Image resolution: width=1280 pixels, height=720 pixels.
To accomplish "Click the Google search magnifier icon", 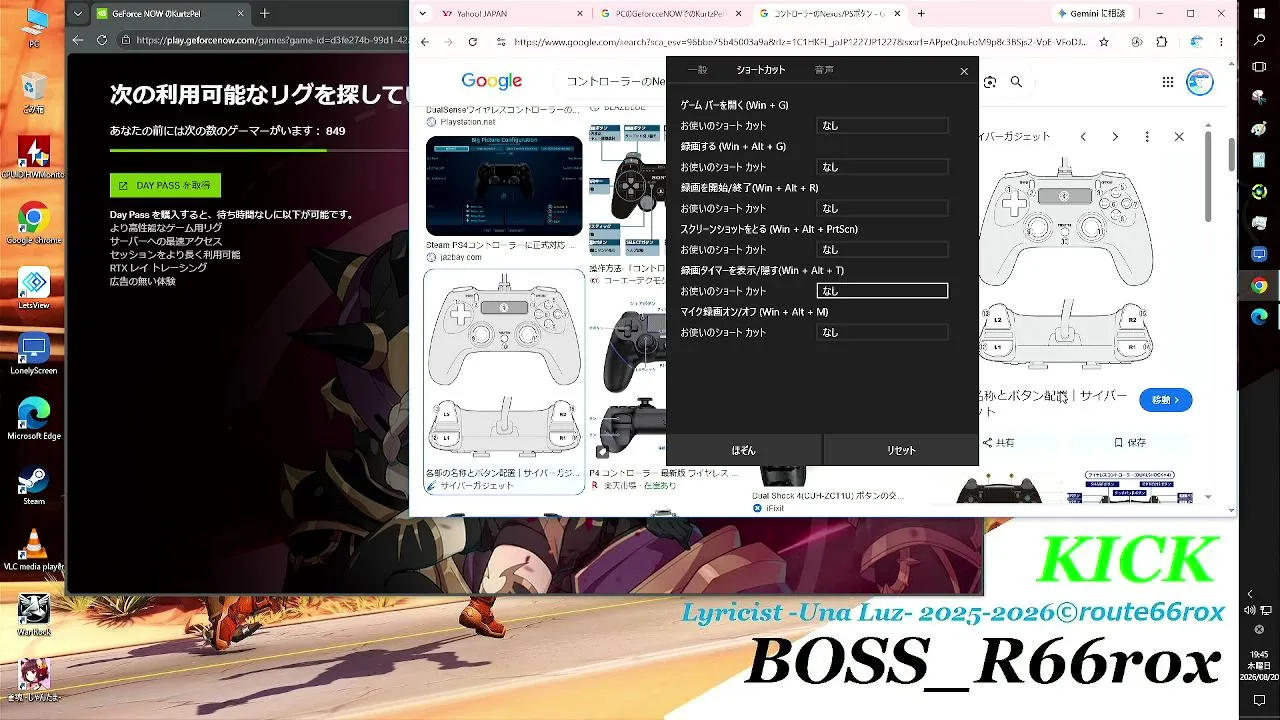I will tap(1016, 82).
